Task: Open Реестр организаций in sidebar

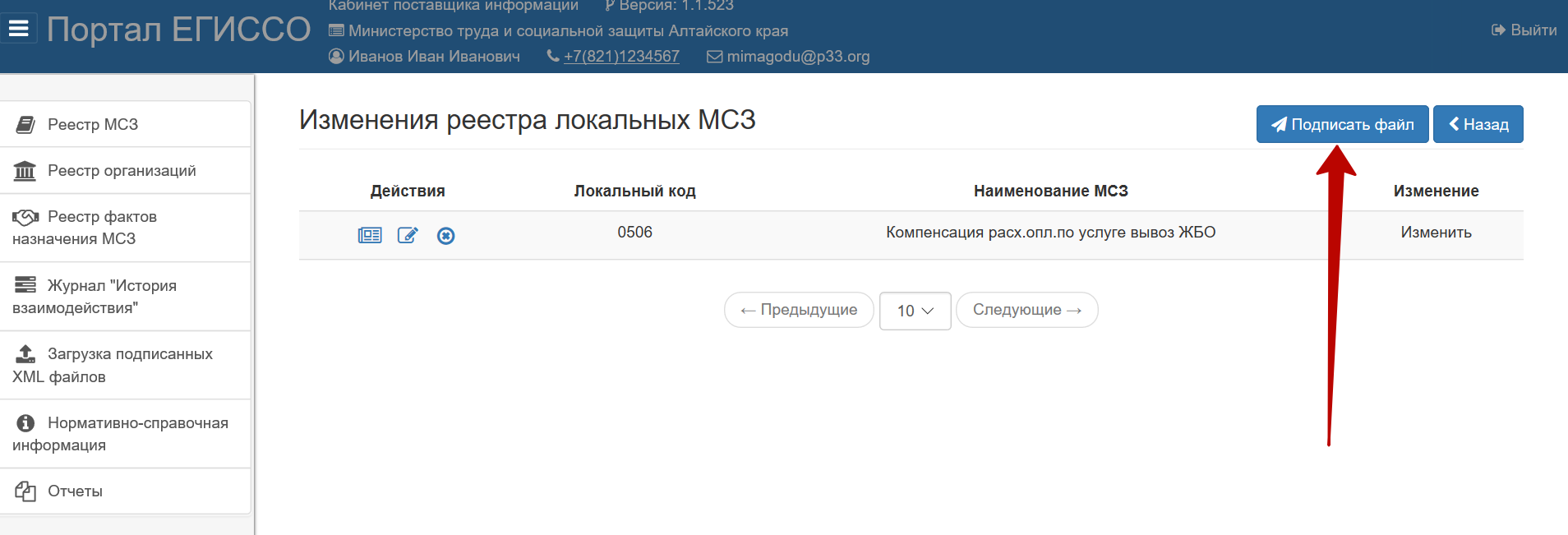Action: [125, 170]
